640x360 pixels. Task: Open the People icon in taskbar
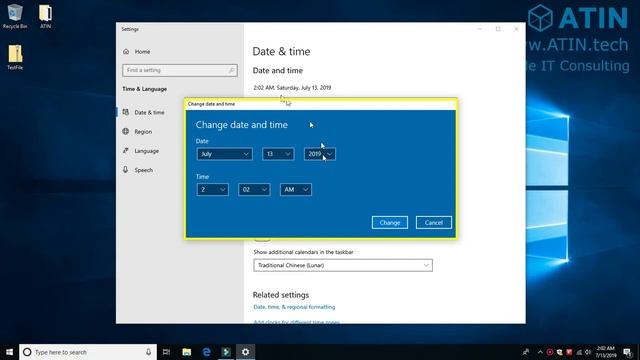coord(526,352)
